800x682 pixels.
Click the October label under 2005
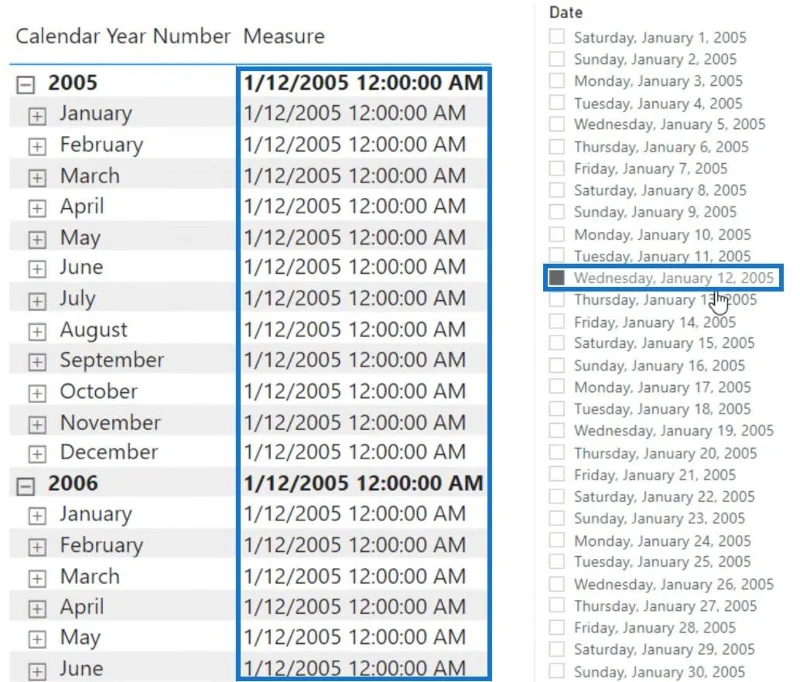coord(98,391)
